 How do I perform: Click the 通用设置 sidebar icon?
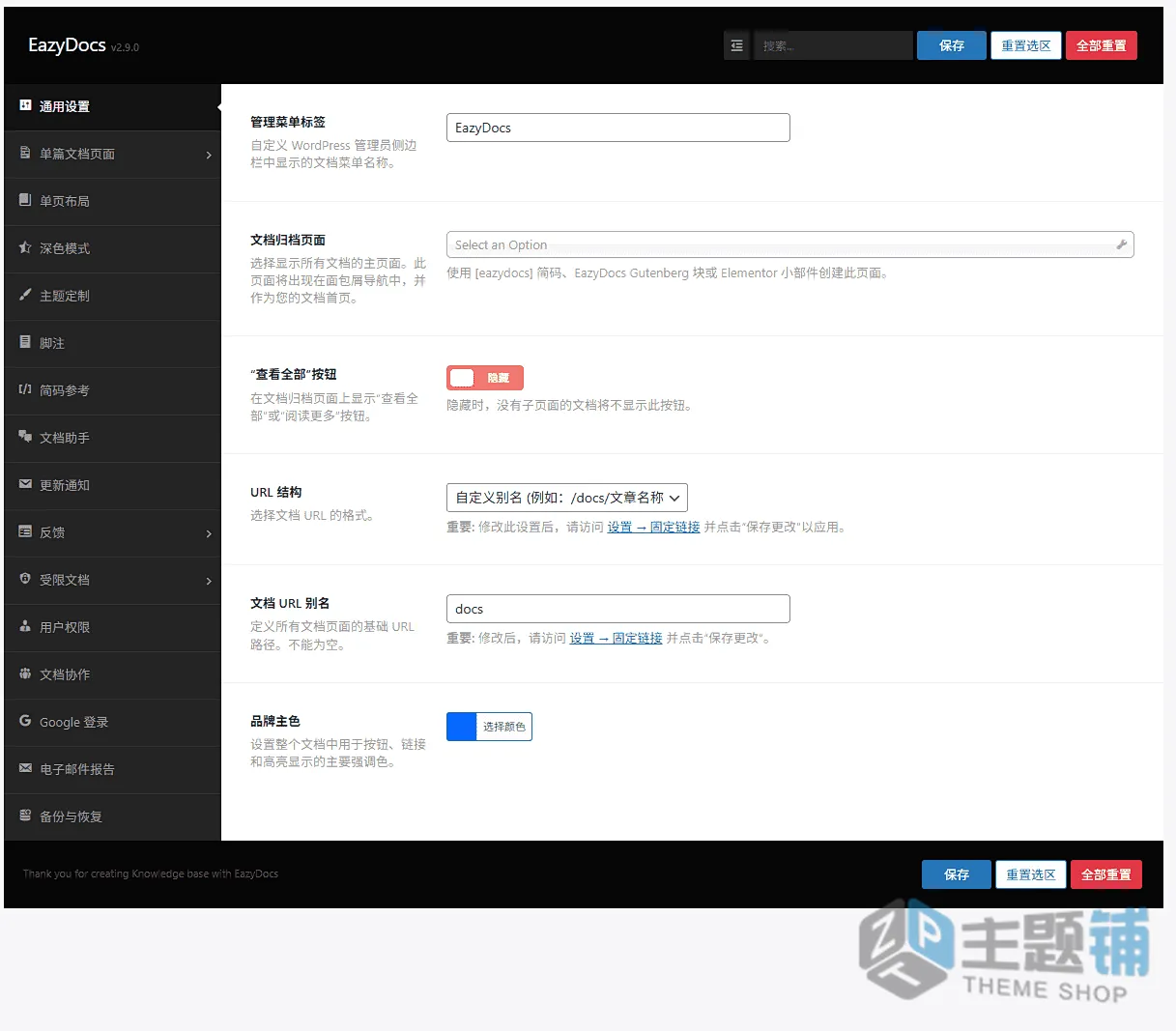tap(25, 105)
